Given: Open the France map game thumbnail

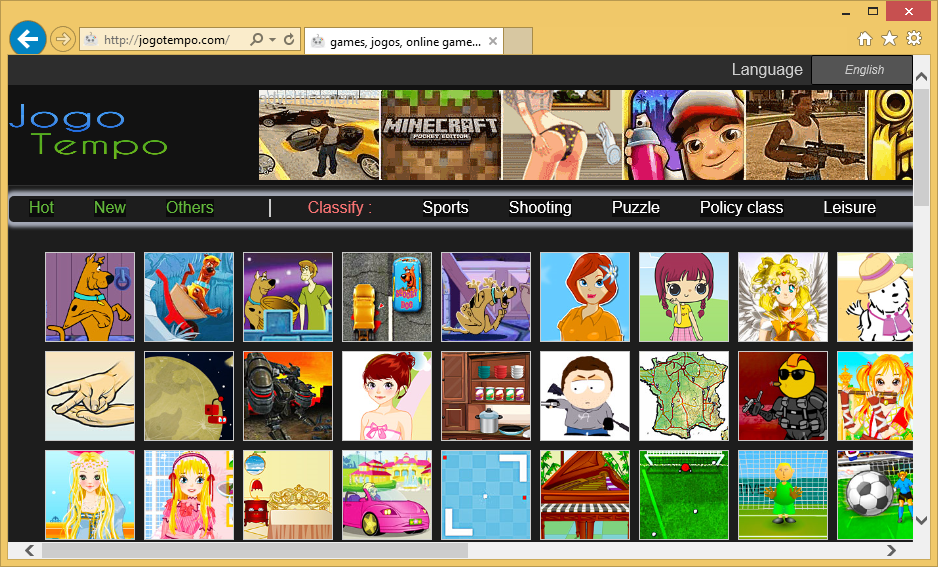Looking at the screenshot, I should [x=684, y=395].
